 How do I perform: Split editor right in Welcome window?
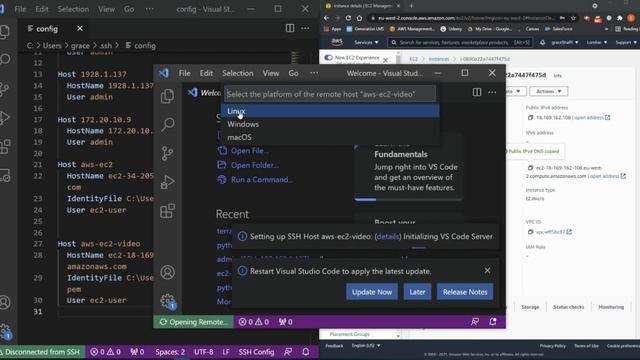[x=477, y=92]
